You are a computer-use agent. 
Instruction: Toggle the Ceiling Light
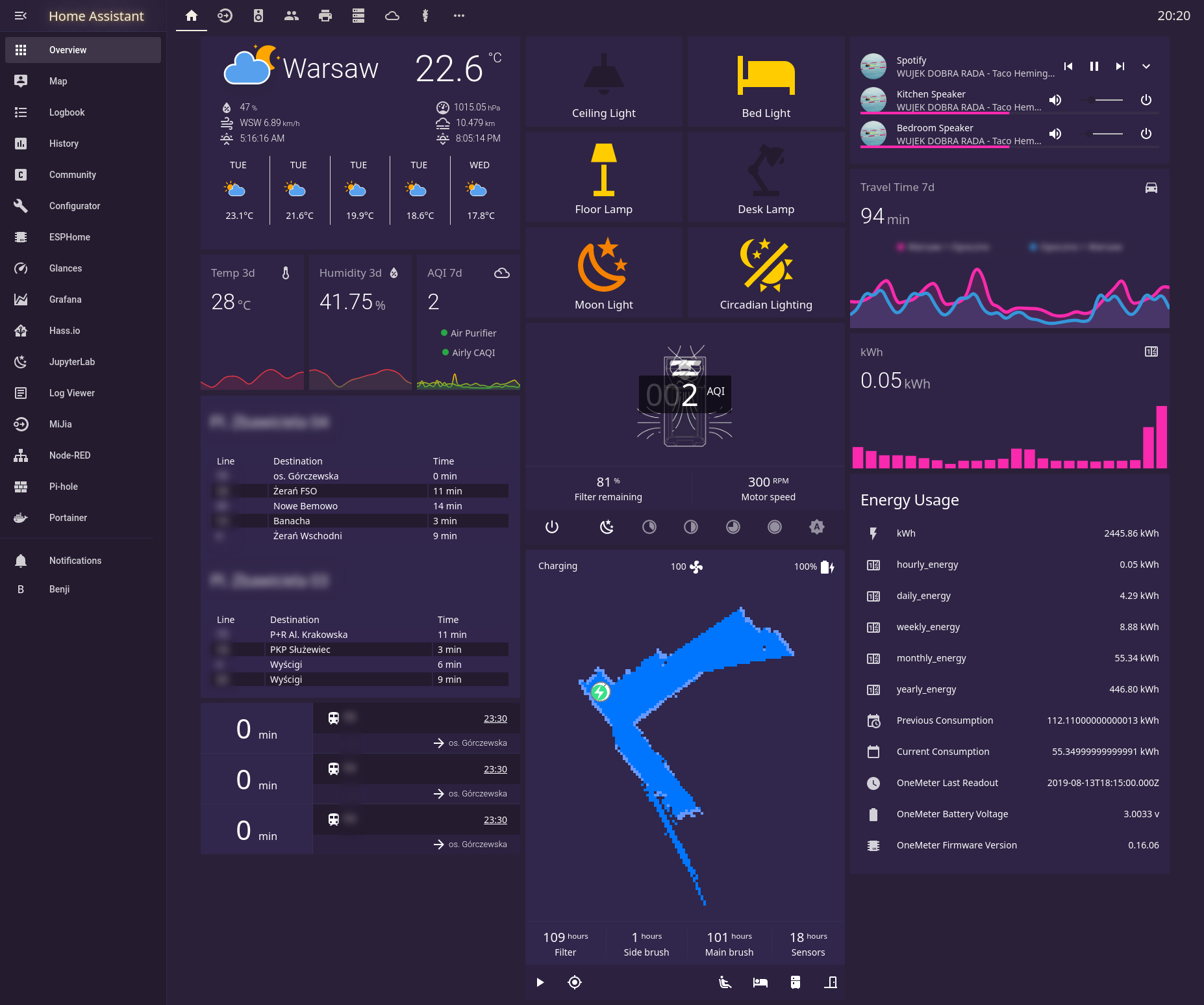point(604,81)
